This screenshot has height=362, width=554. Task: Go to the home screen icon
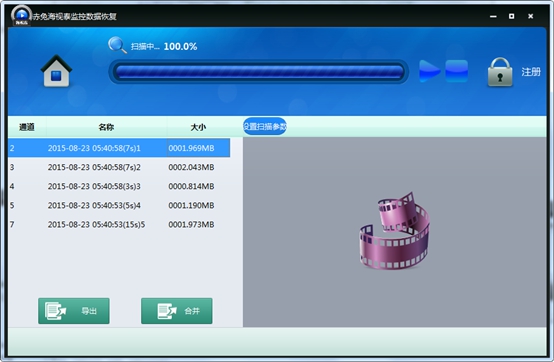(57, 71)
